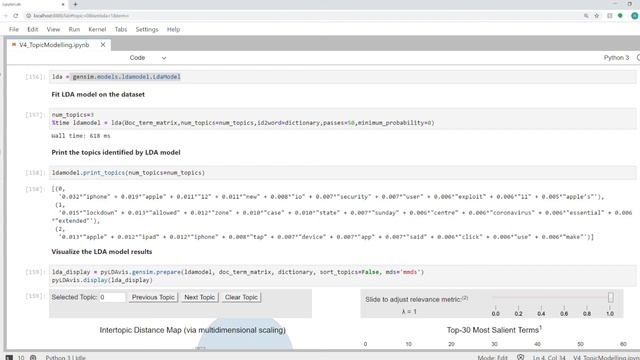
Task: Click the terminal count icon in status bar
Action: 9,357
